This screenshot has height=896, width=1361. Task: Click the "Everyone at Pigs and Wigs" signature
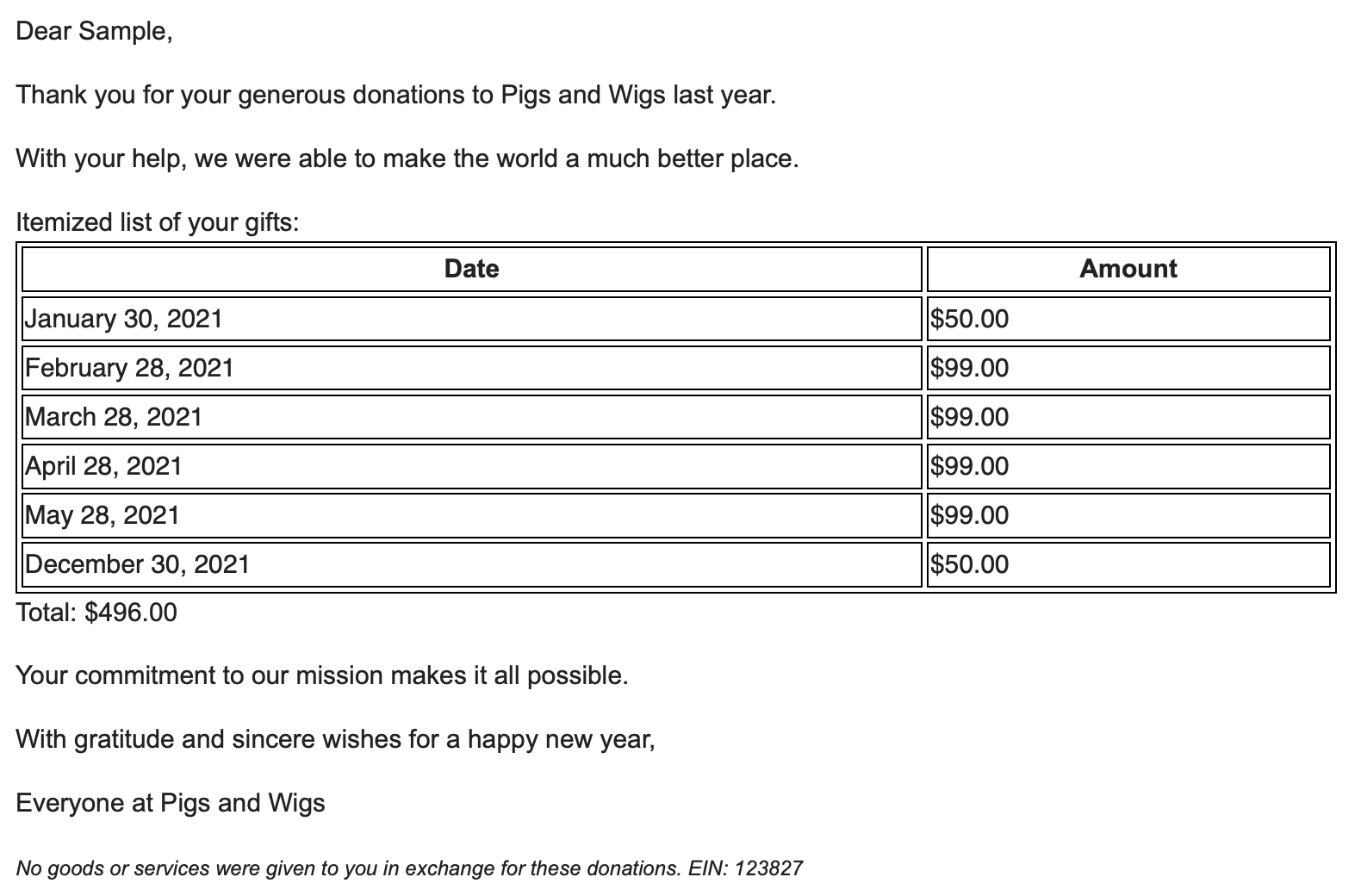coord(171,803)
